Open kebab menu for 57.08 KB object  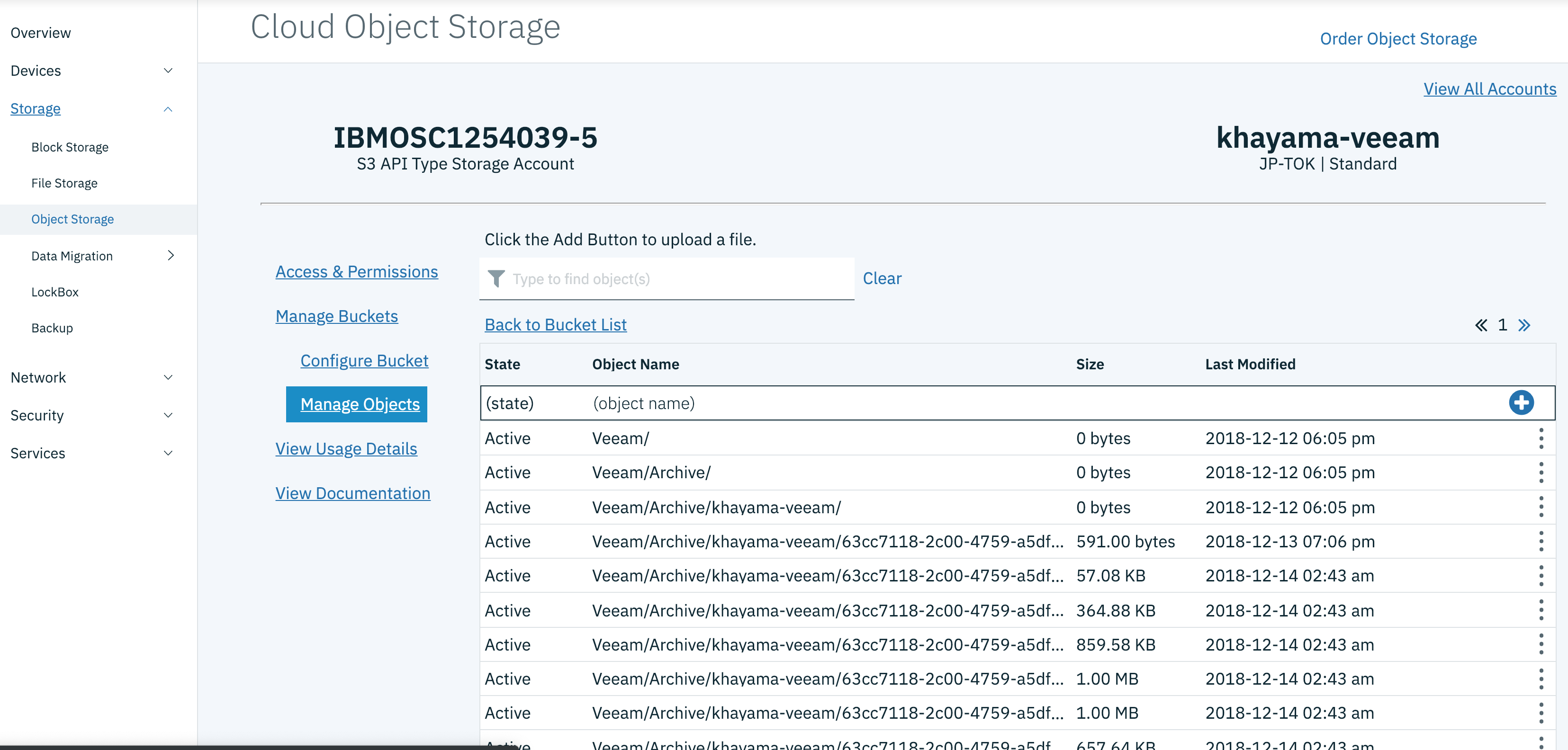1541,575
